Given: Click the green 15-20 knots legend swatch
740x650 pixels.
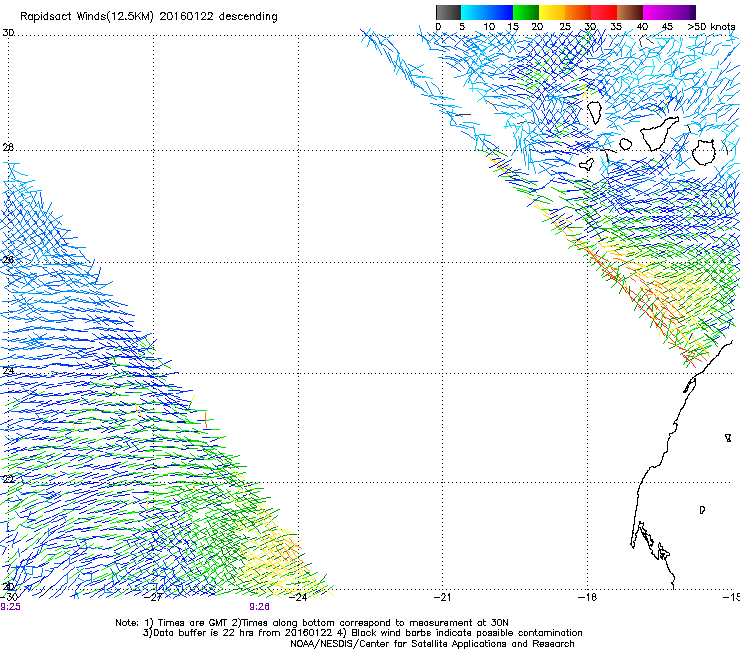Looking at the screenshot, I should point(526,12).
